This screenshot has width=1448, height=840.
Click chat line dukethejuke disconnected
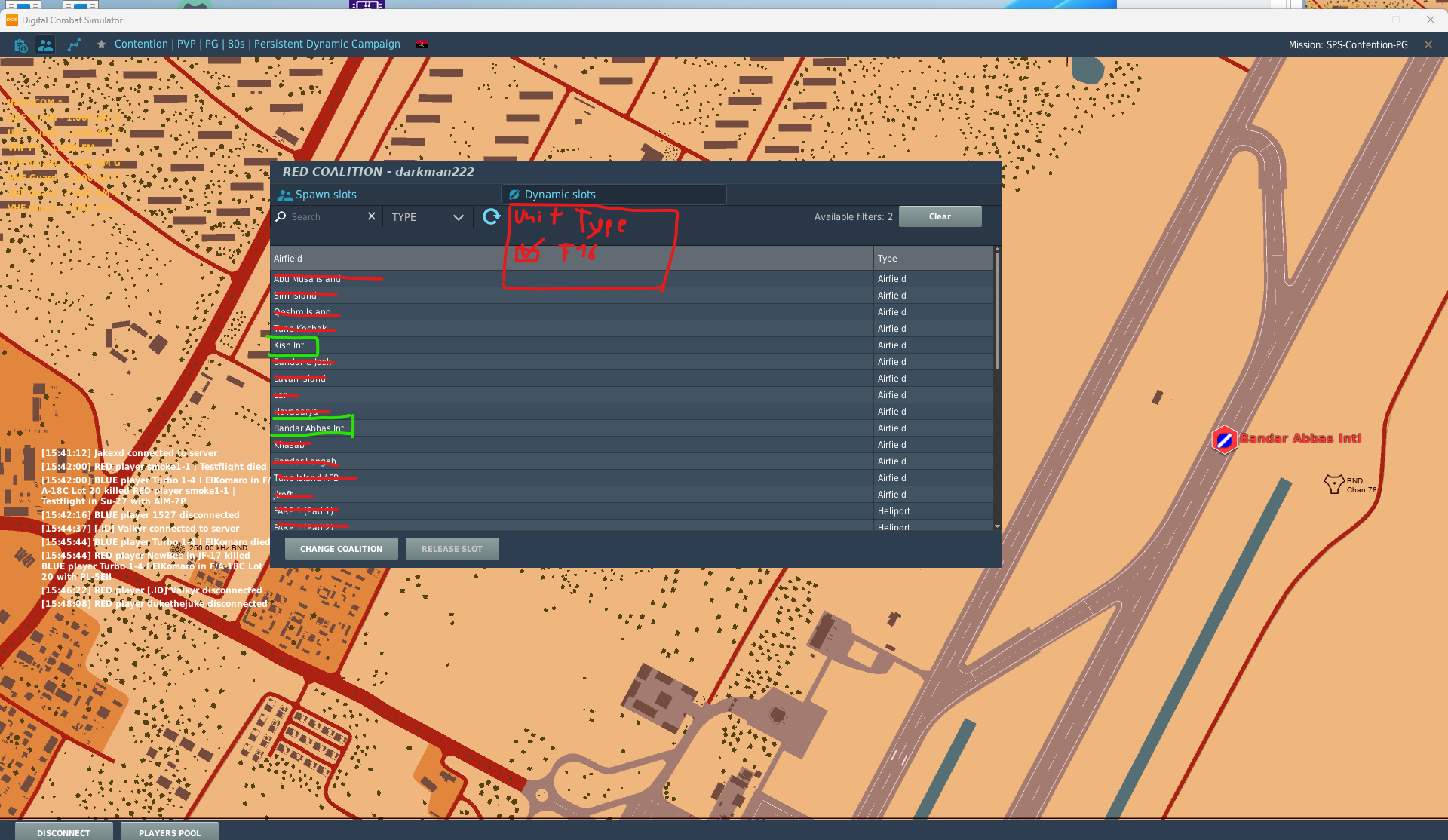click(x=155, y=604)
